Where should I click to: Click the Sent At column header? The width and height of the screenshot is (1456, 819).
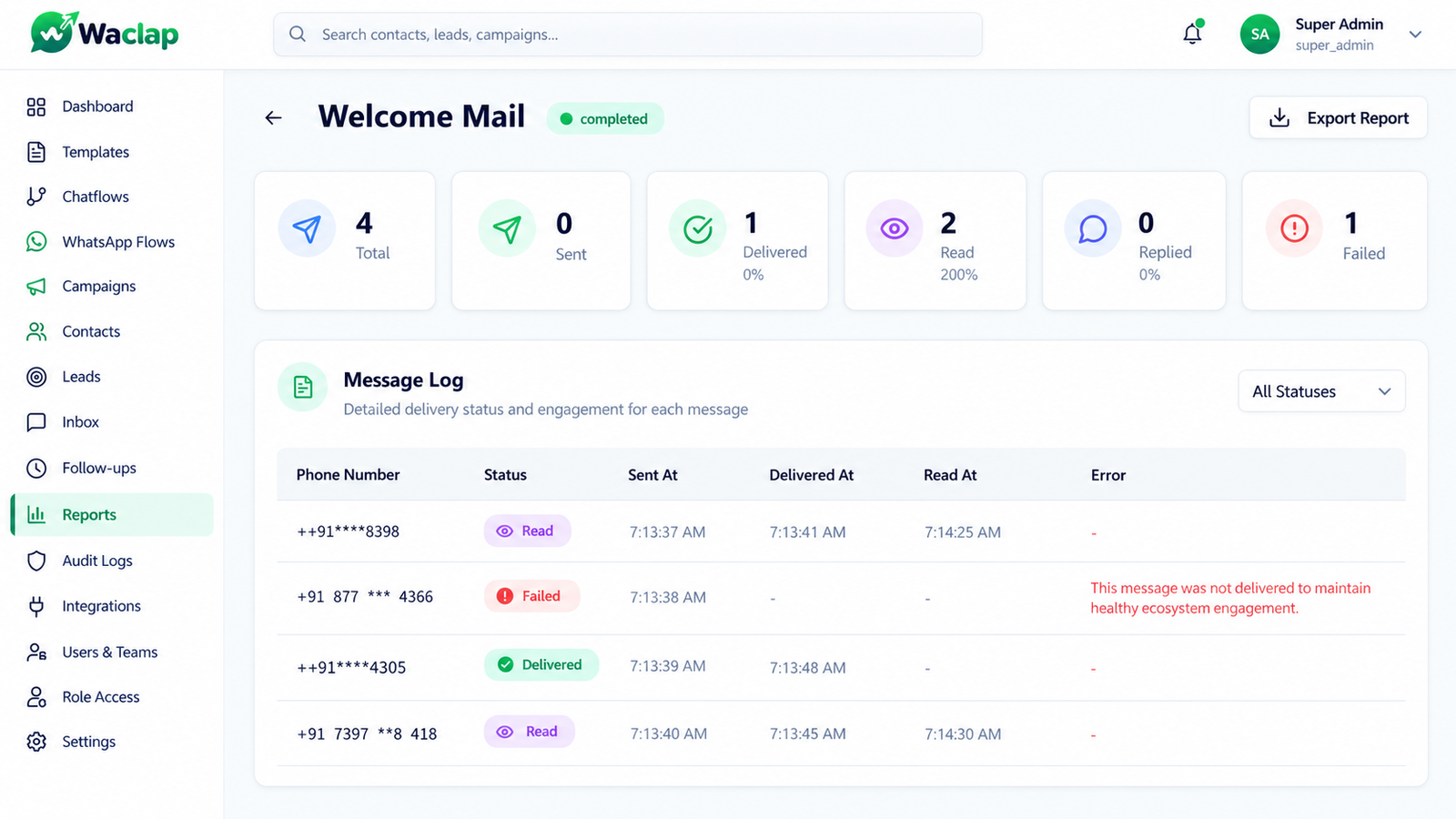[x=652, y=475]
